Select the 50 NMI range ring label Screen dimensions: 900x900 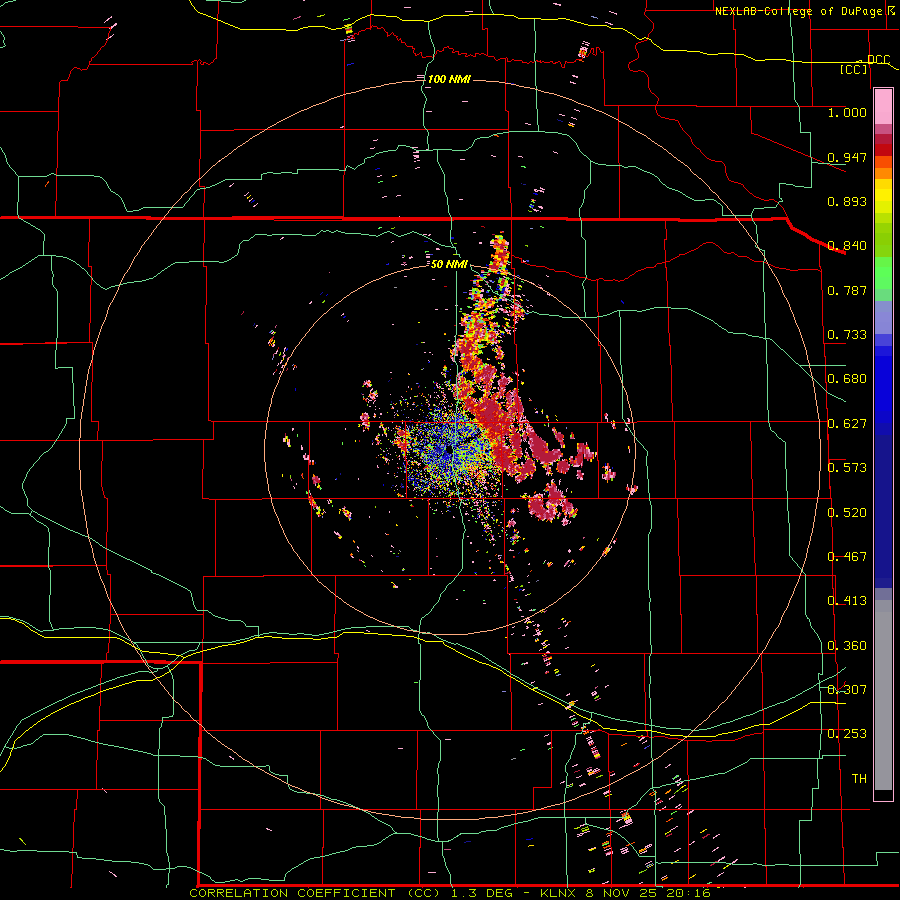449,264
